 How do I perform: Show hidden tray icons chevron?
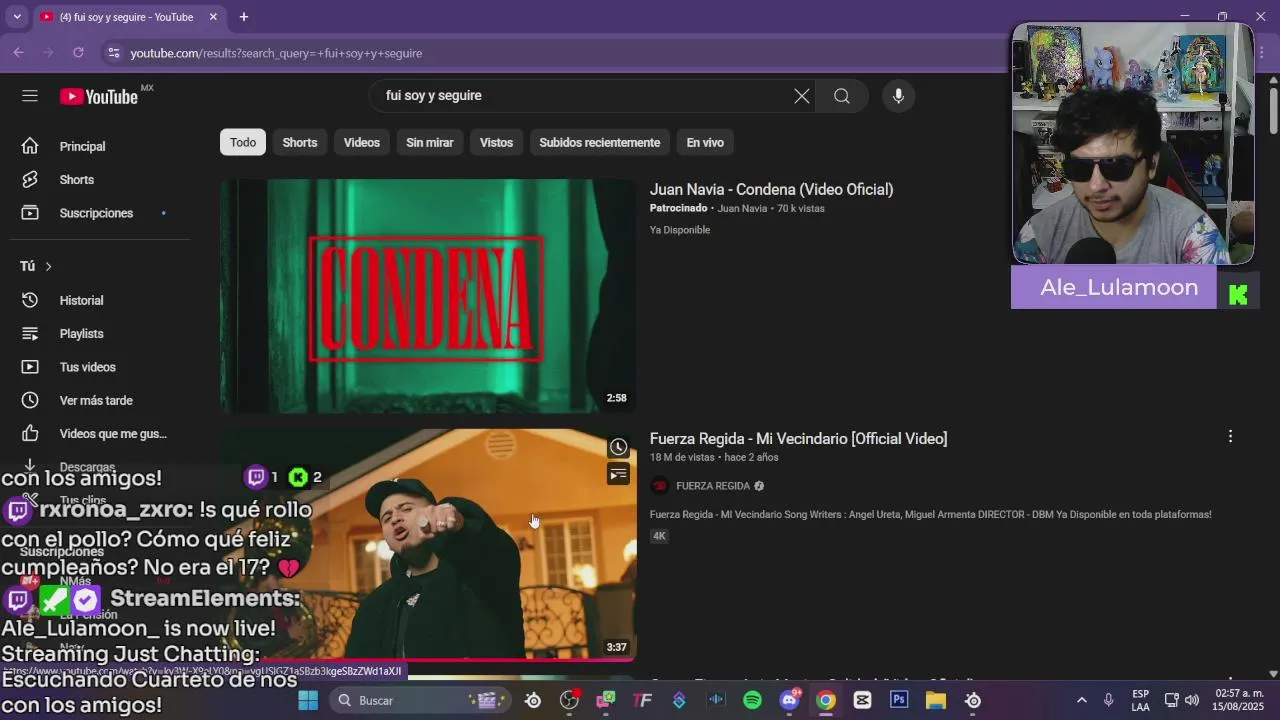point(1081,700)
